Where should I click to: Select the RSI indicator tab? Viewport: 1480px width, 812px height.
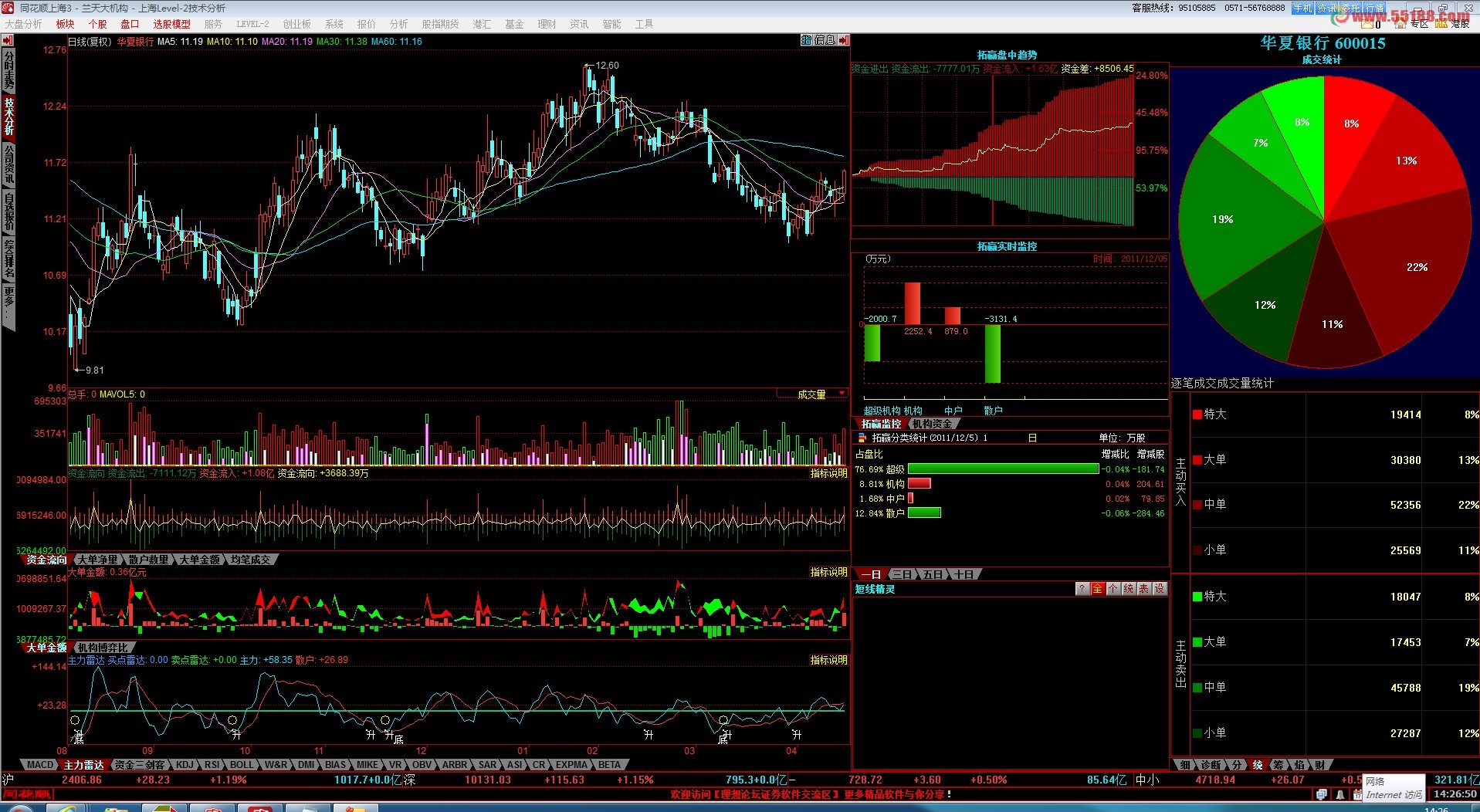tap(212, 765)
